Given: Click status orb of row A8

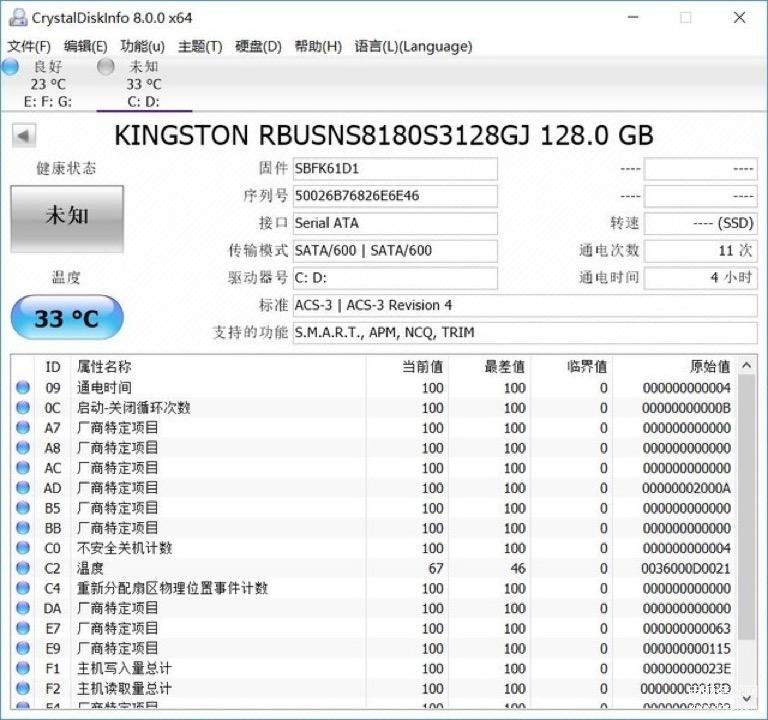Looking at the screenshot, I should click(23, 448).
